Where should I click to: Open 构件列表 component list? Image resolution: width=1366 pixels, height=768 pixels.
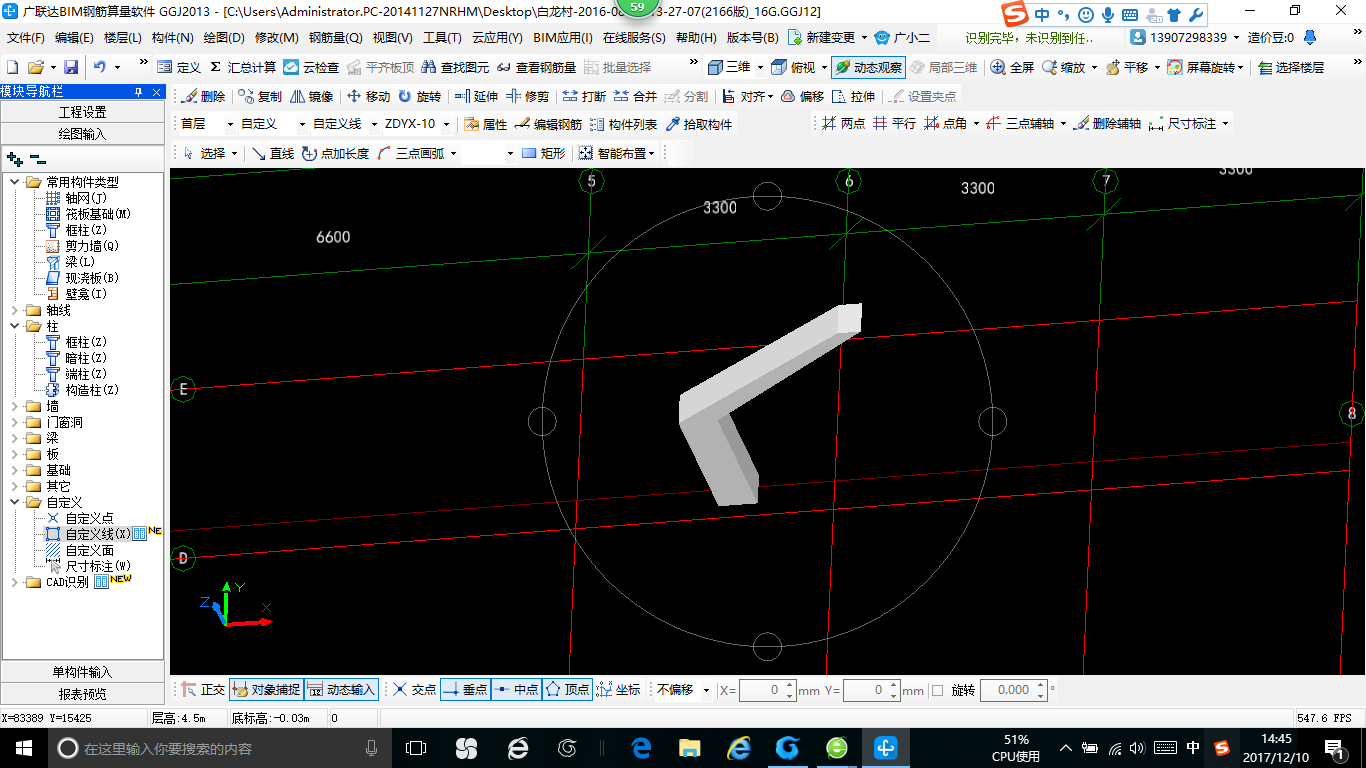tap(624, 124)
